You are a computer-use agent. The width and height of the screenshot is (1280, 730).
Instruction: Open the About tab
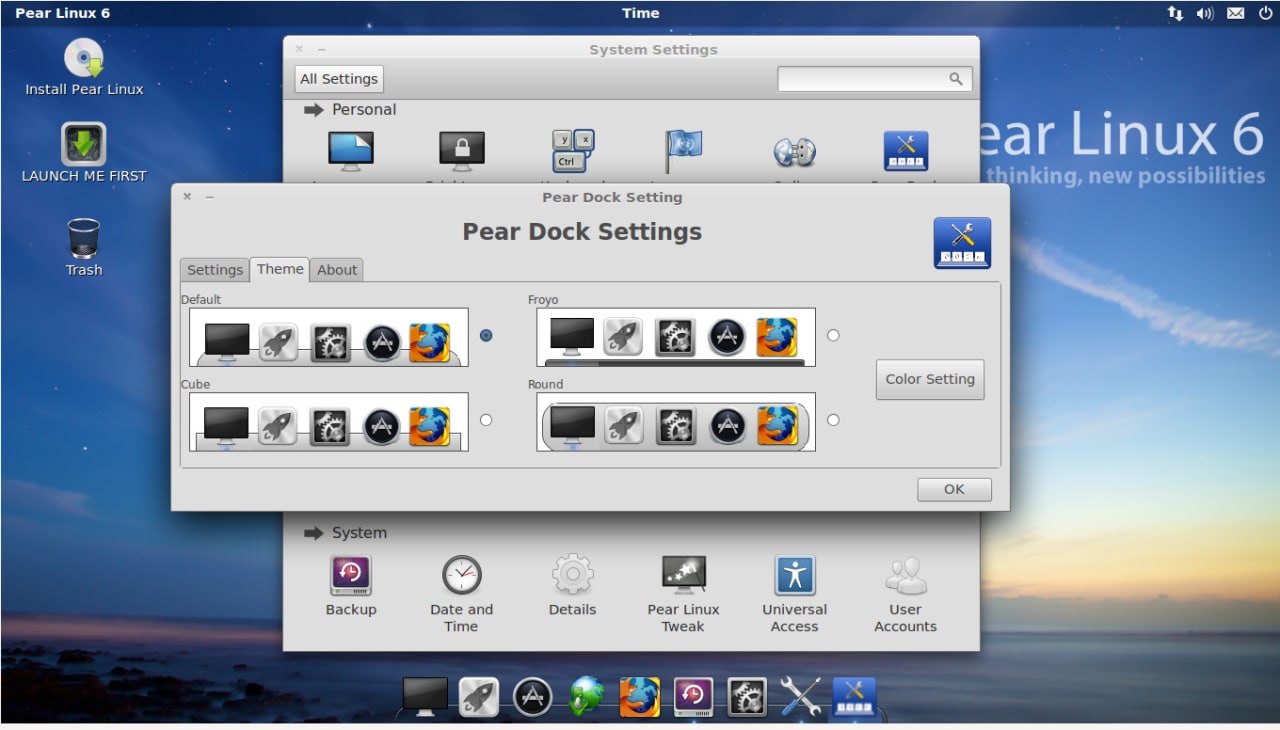[x=337, y=270]
